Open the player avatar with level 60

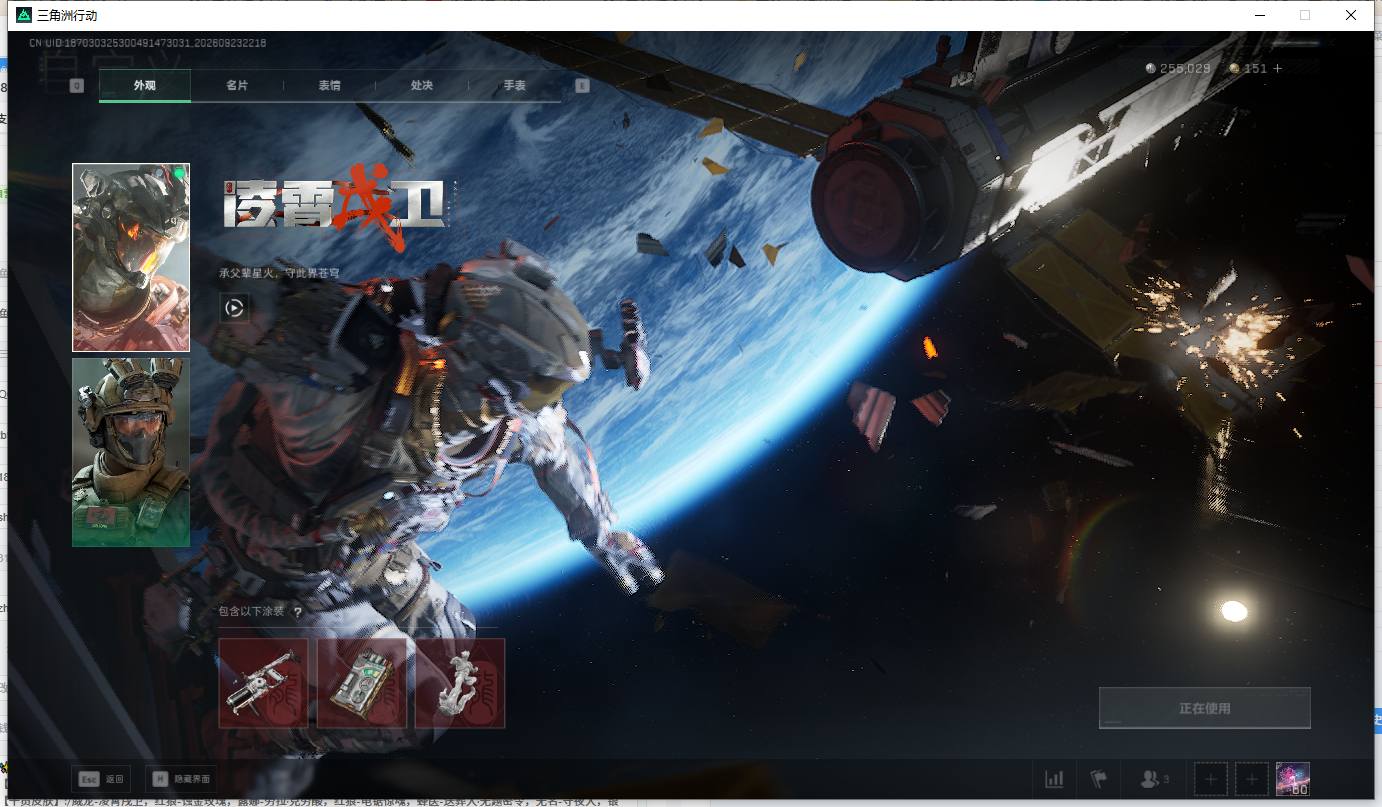(1293, 778)
